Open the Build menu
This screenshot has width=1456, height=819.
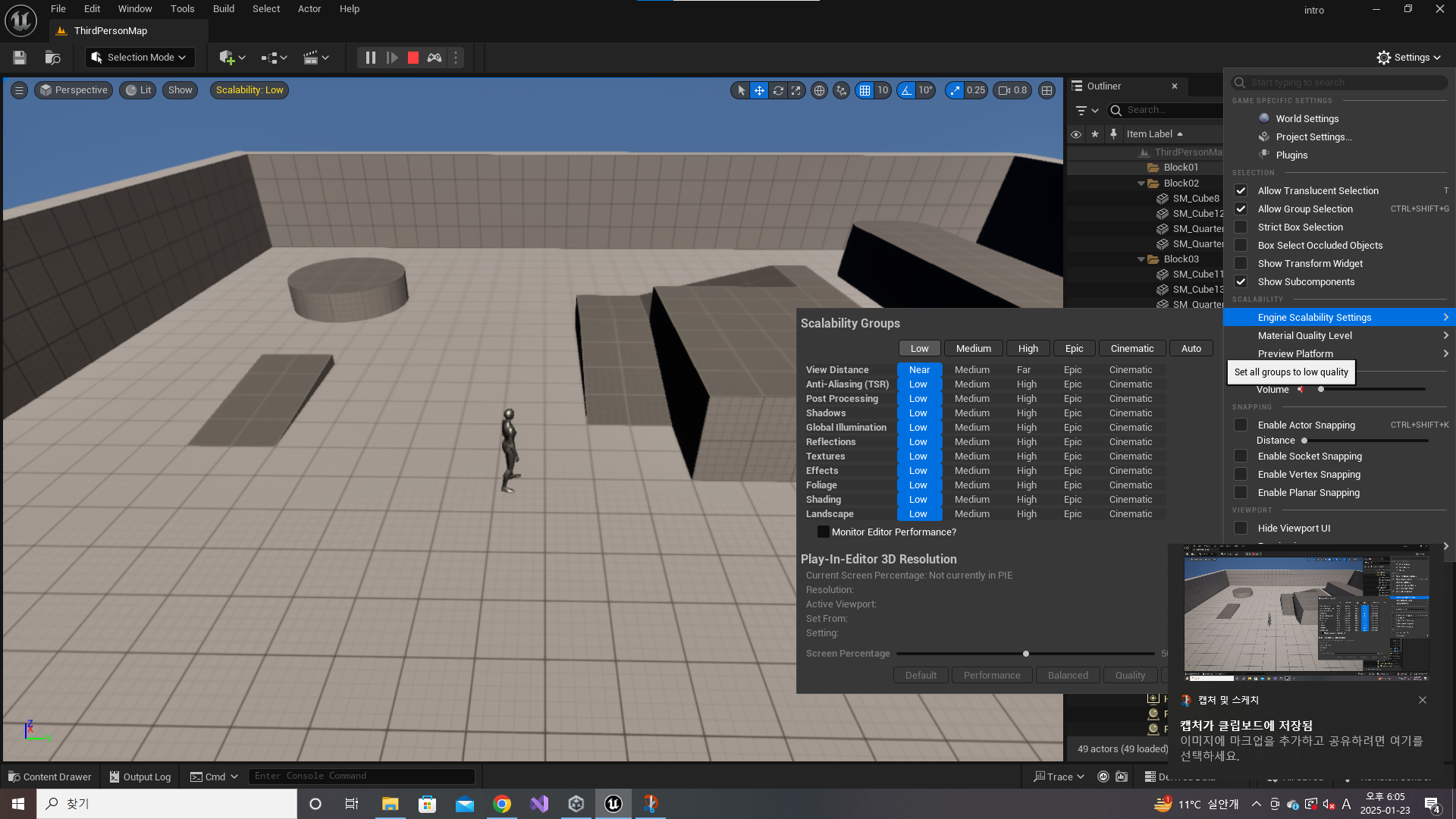point(224,9)
